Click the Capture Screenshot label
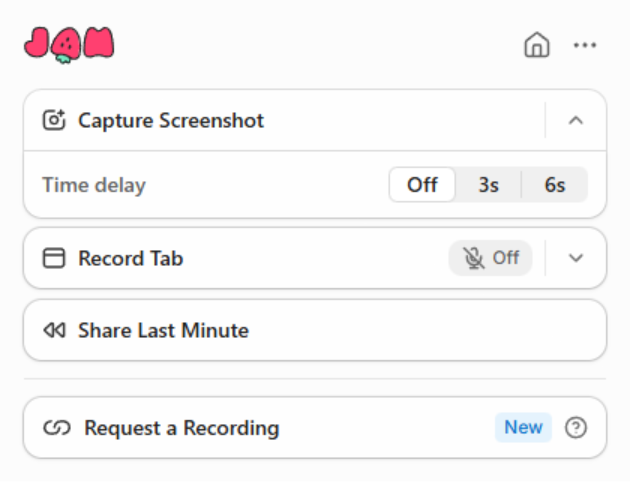 pyautogui.click(x=171, y=121)
